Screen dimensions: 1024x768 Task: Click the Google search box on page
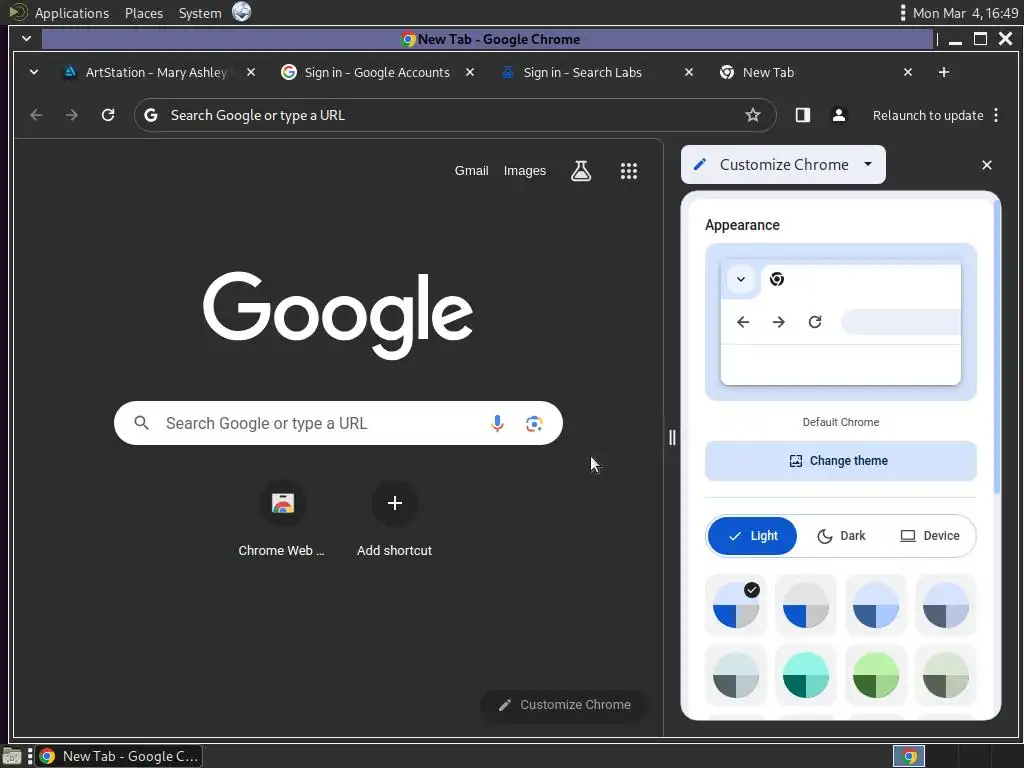338,423
